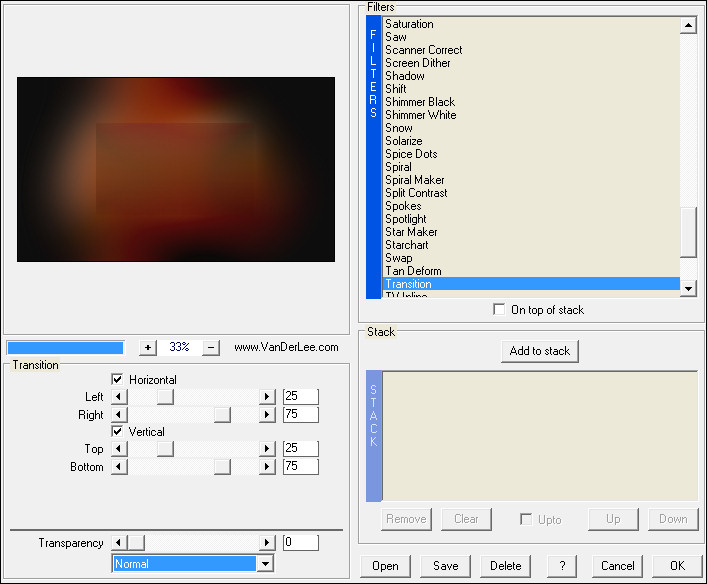Click the Transparency value input field

tap(301, 543)
